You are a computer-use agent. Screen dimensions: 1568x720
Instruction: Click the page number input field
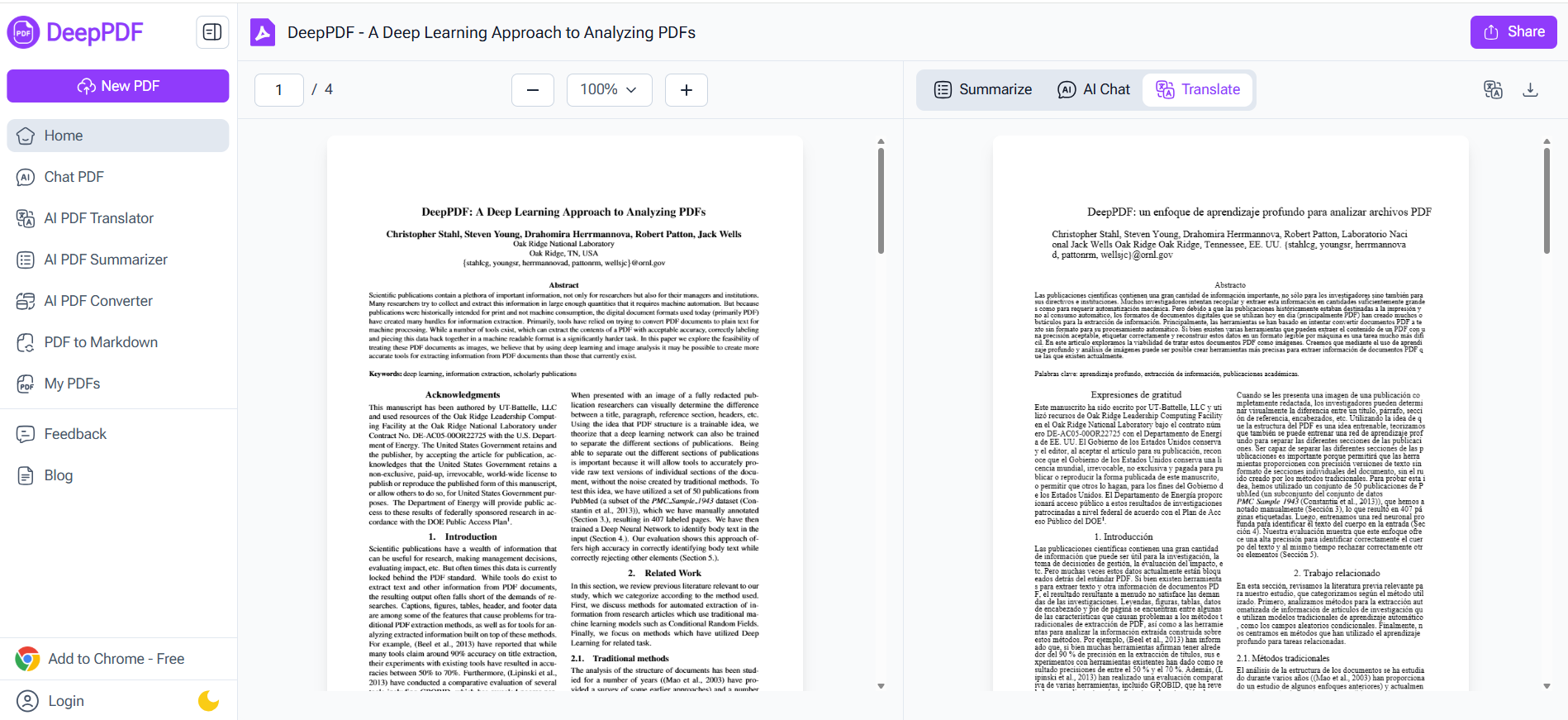pos(279,90)
